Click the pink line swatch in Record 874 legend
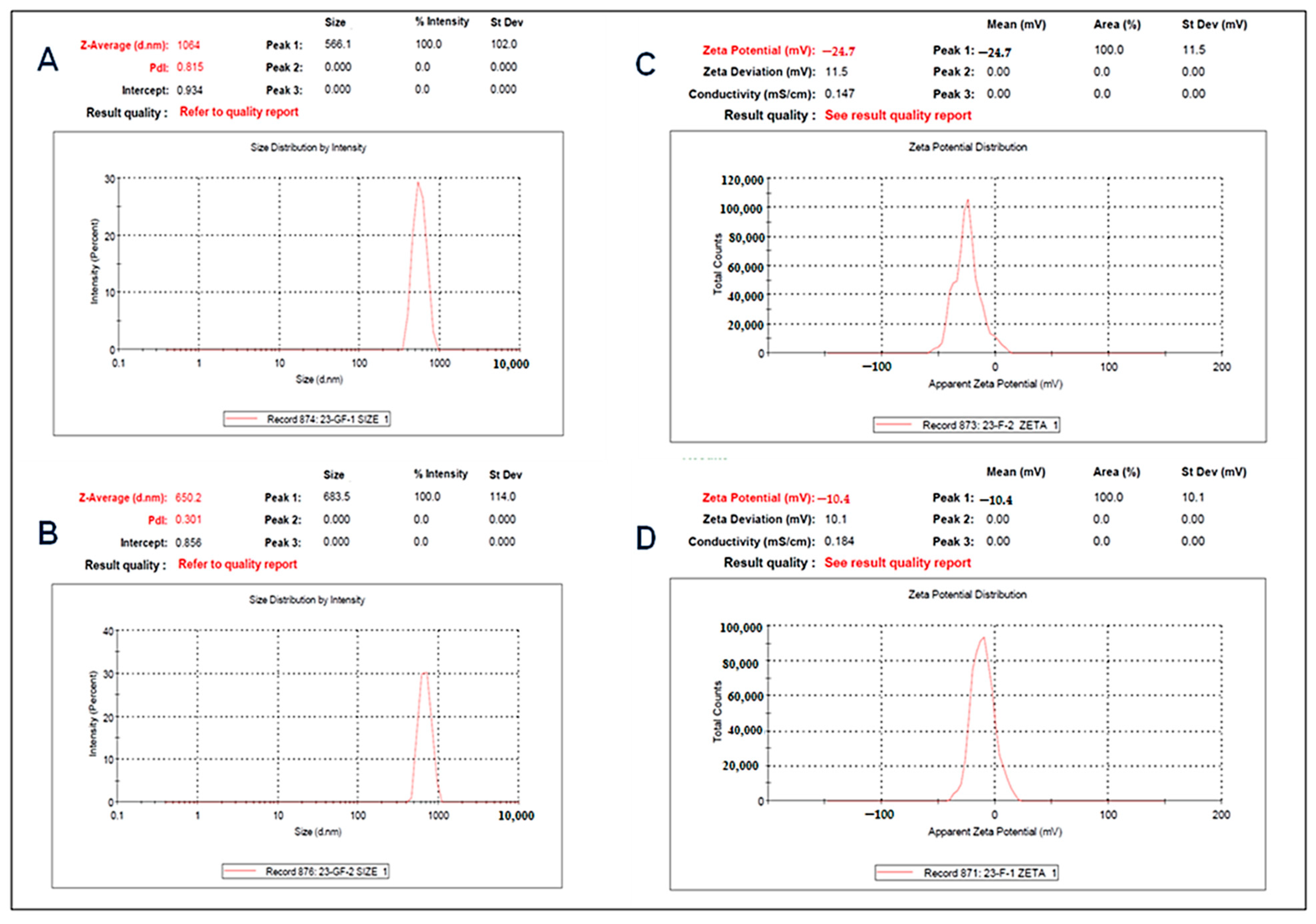Viewport: 1316px width, 924px height. point(242,419)
